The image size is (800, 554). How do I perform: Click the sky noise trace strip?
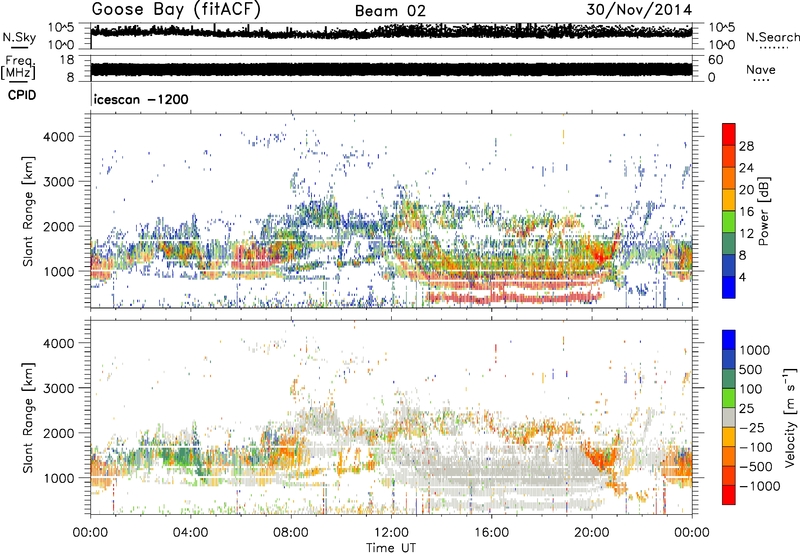click(391, 36)
